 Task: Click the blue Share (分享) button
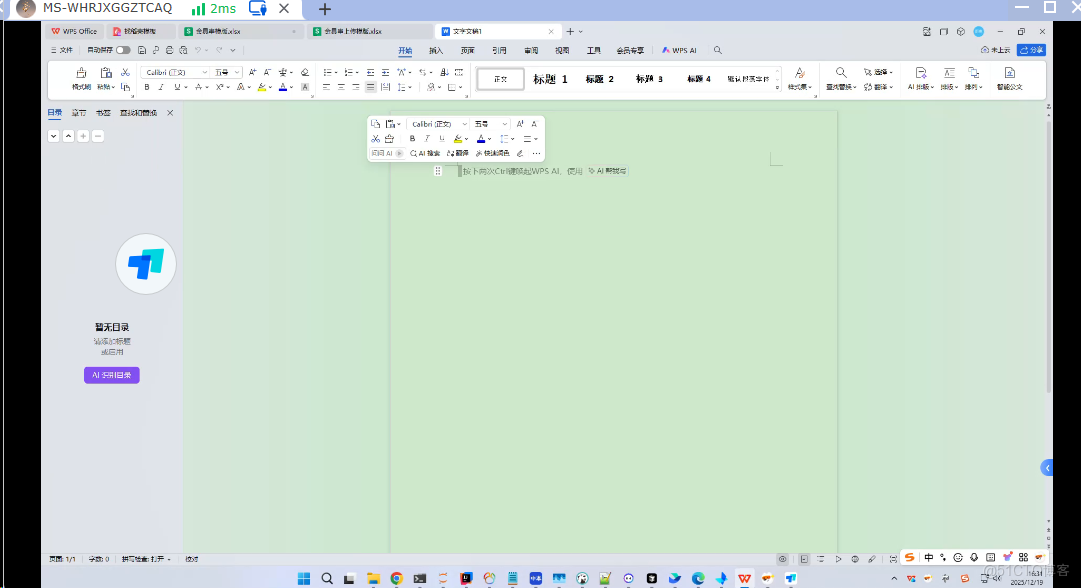tap(1031, 49)
